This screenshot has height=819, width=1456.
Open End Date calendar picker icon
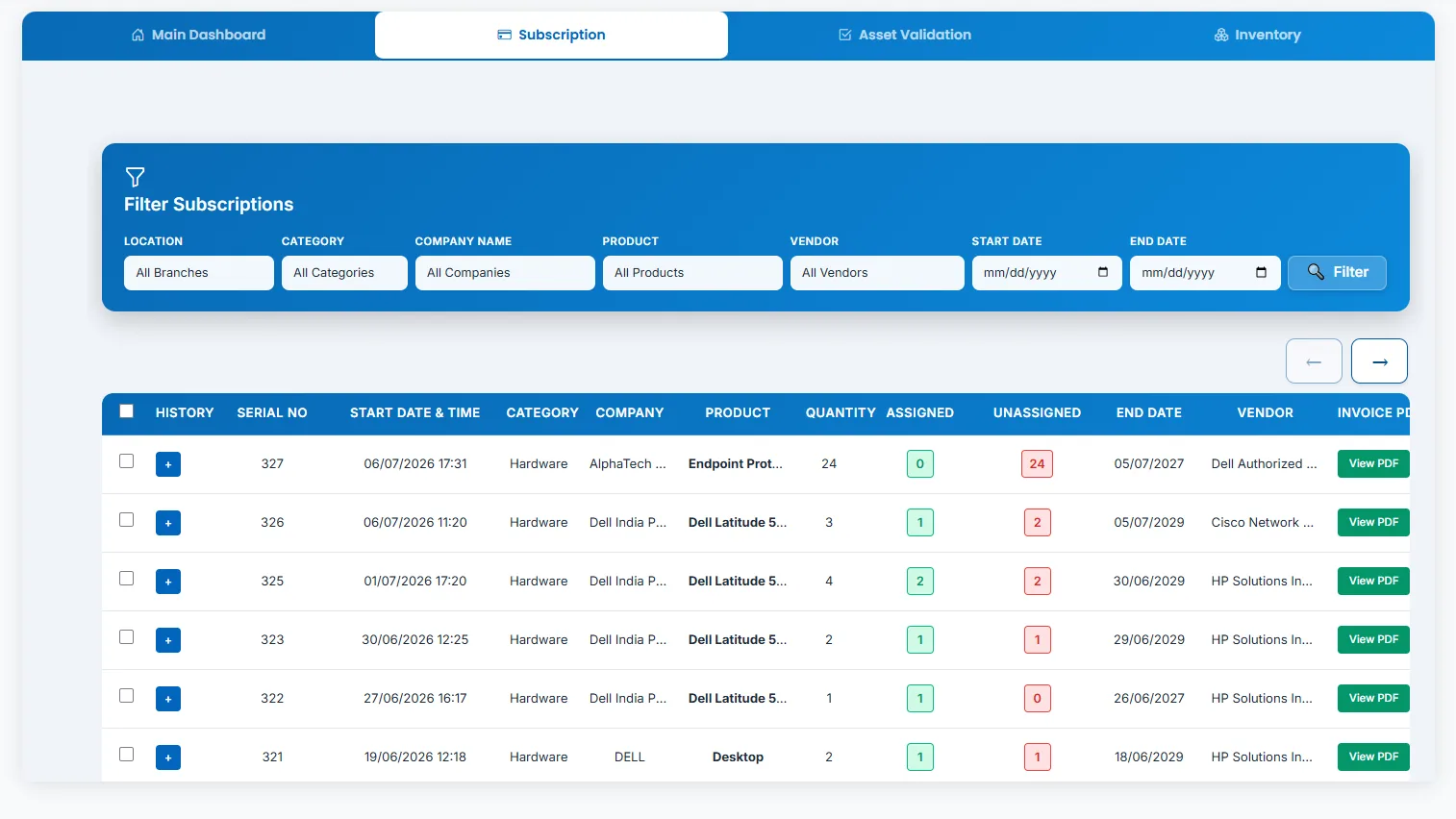pyautogui.click(x=1261, y=272)
